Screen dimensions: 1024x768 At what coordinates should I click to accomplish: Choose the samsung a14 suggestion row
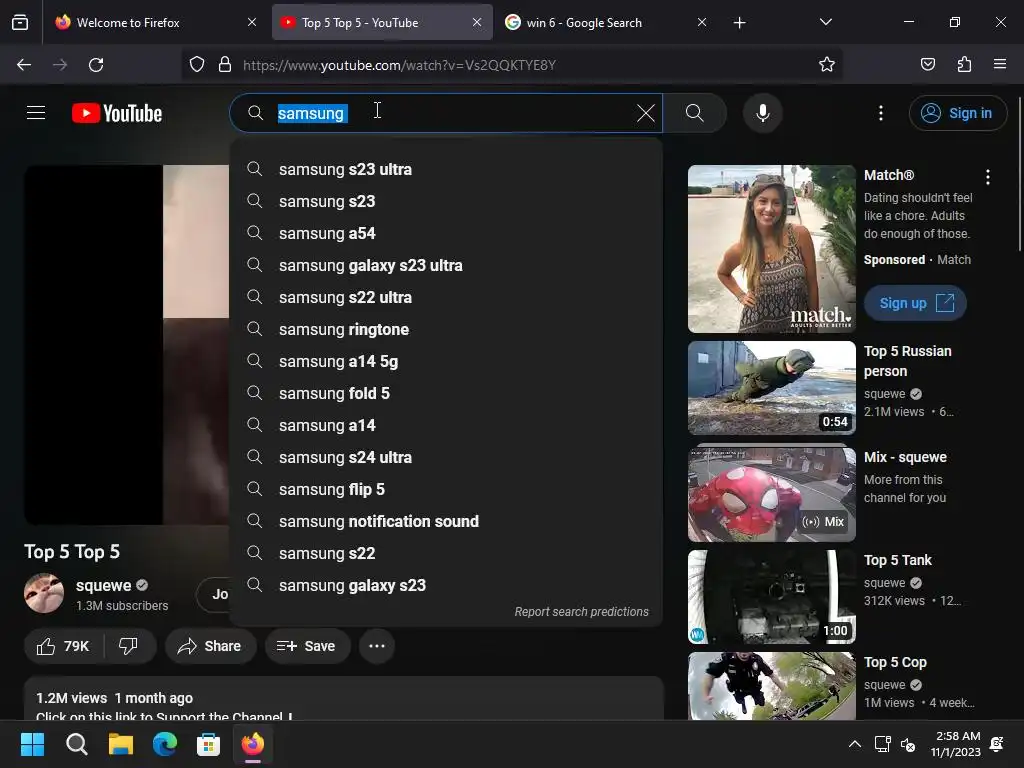[447, 425]
